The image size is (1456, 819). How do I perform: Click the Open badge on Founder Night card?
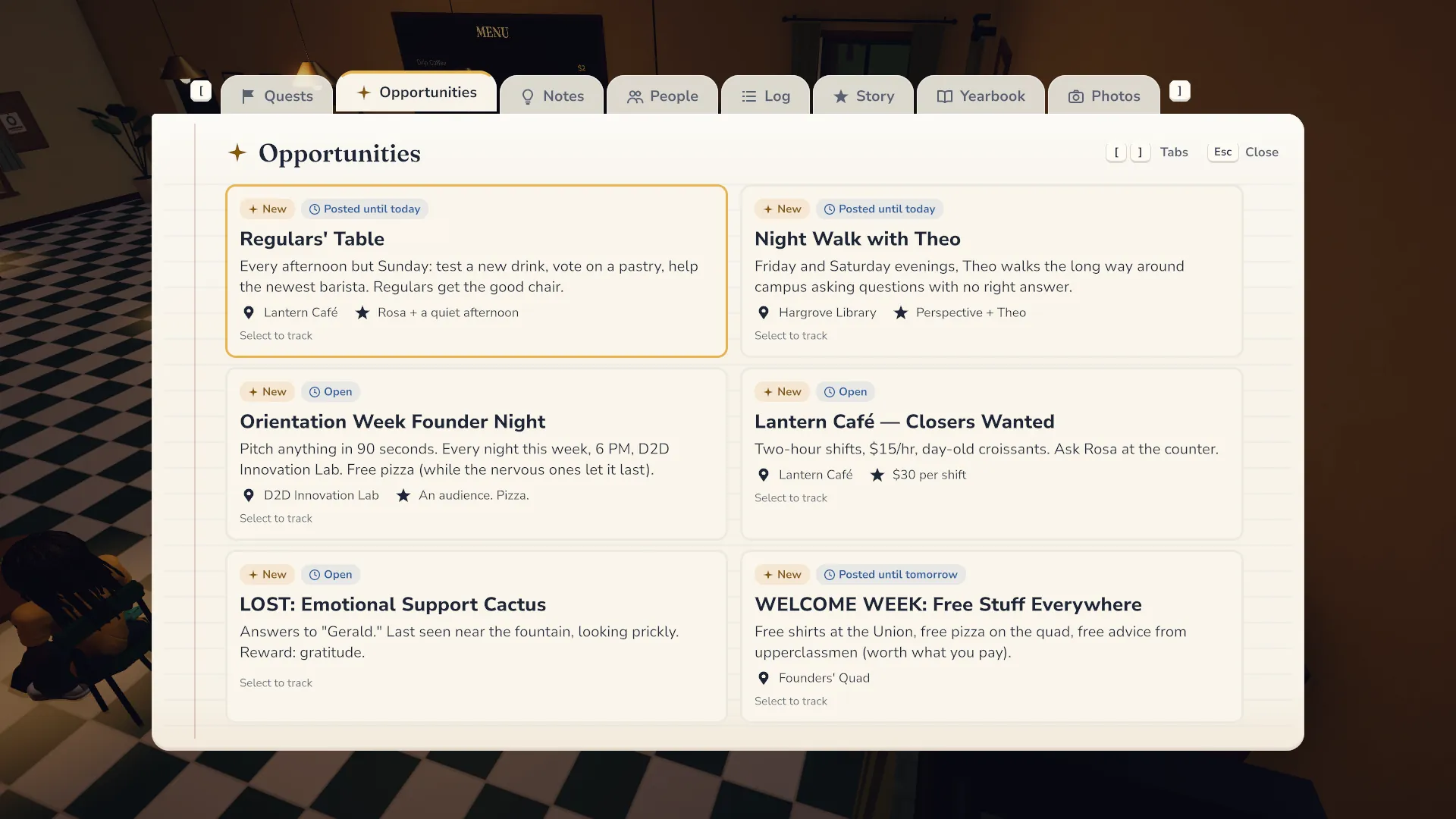(331, 392)
